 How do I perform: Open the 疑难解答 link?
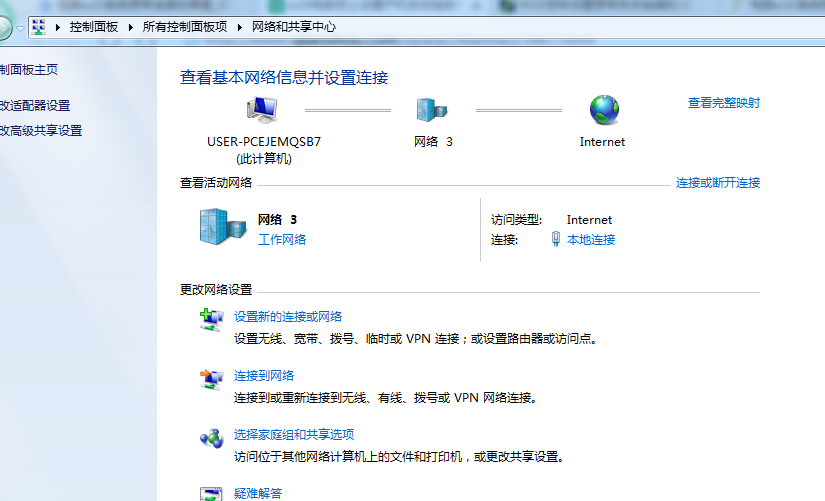click(258, 493)
